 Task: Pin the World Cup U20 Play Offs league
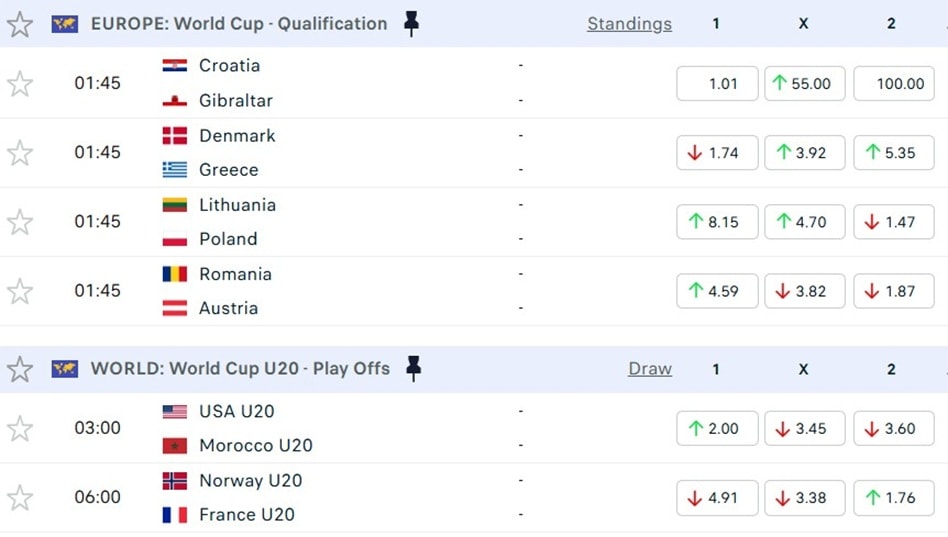tap(414, 369)
